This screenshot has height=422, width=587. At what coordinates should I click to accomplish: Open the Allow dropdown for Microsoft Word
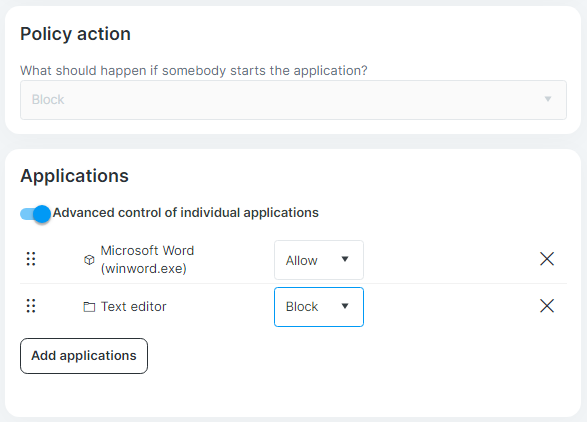319,260
